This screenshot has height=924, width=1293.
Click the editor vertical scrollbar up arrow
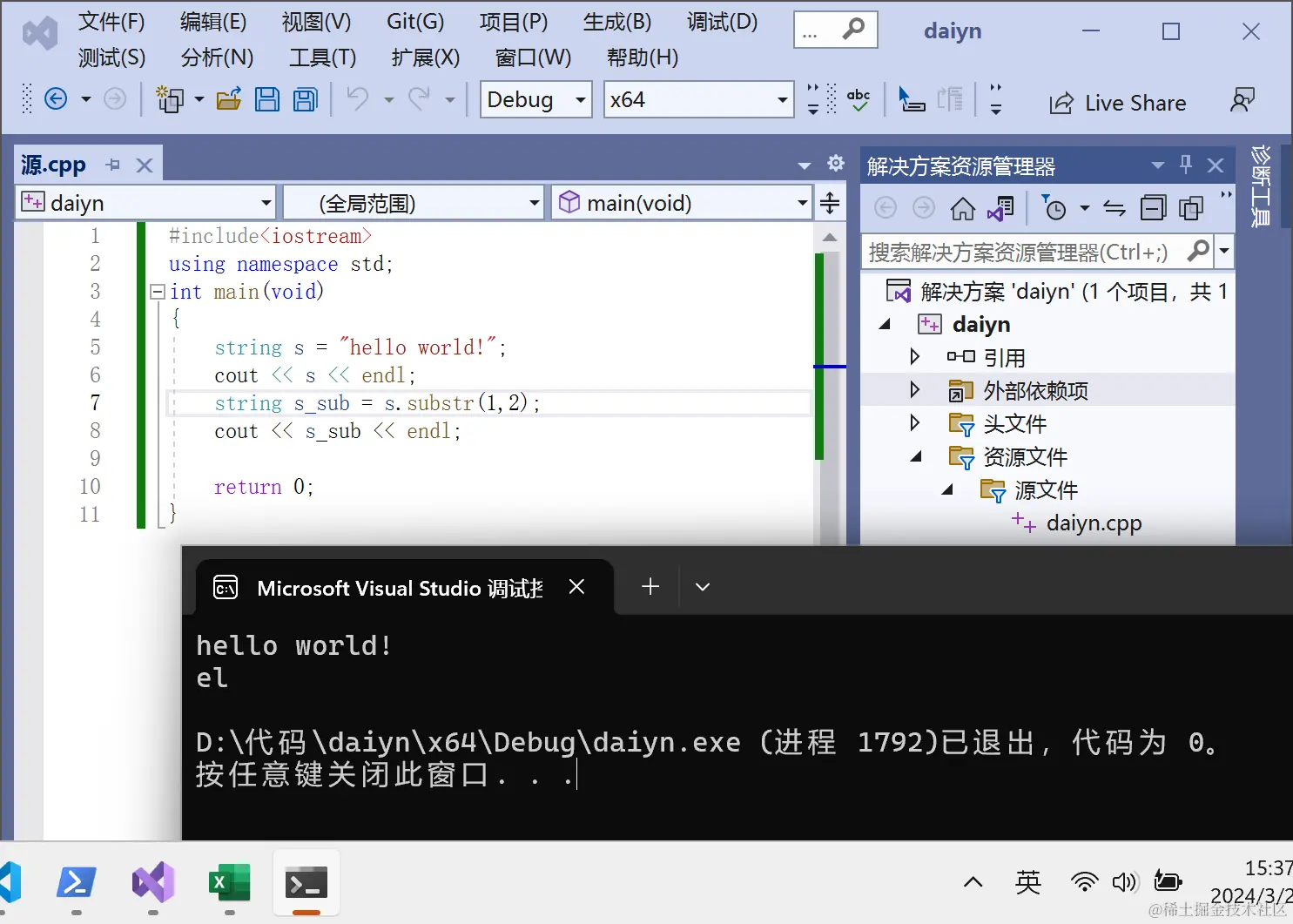(830, 237)
